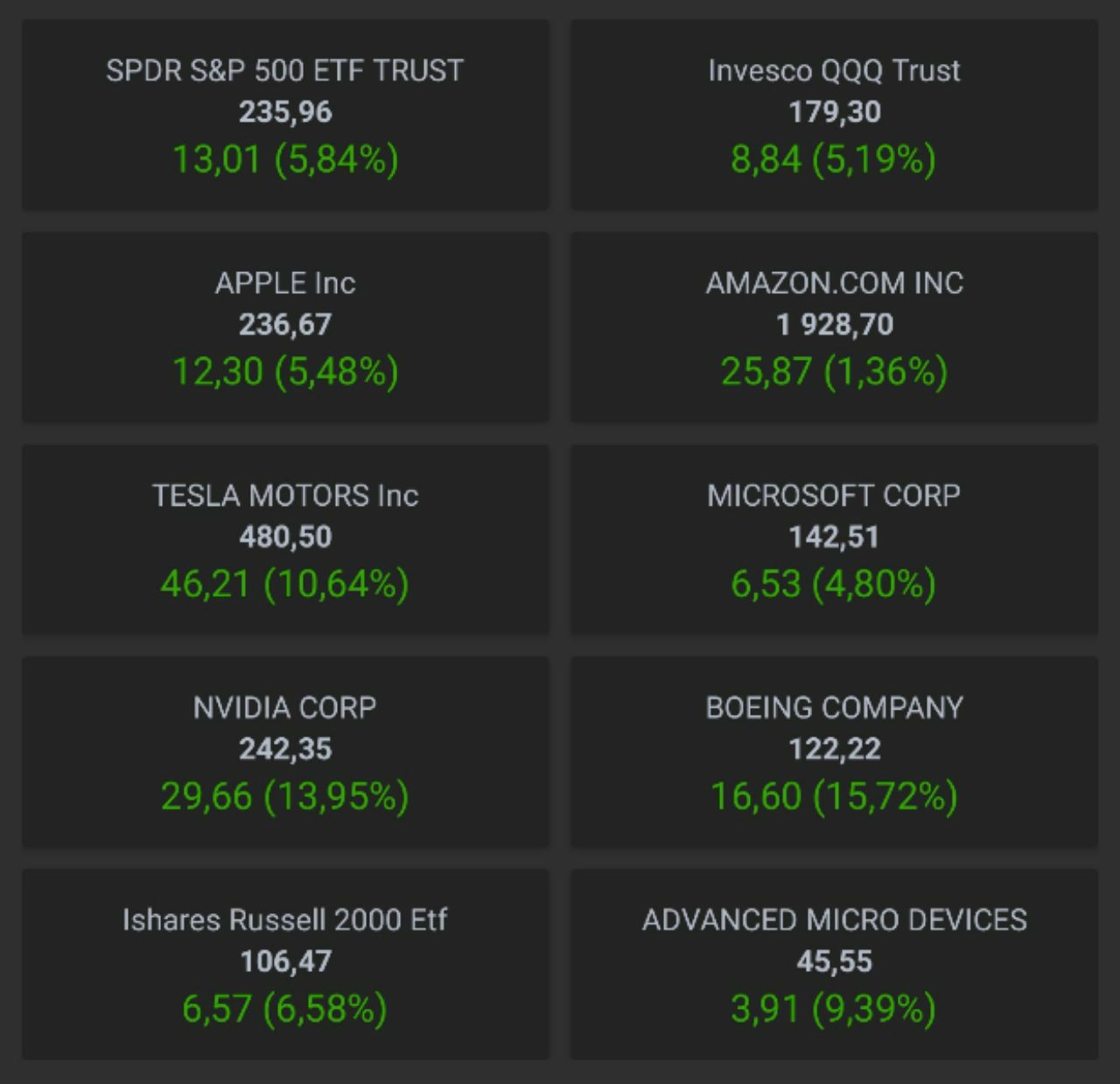Open the Ishares Russell 2000 Etf card
1120x1084 pixels.
point(285,964)
